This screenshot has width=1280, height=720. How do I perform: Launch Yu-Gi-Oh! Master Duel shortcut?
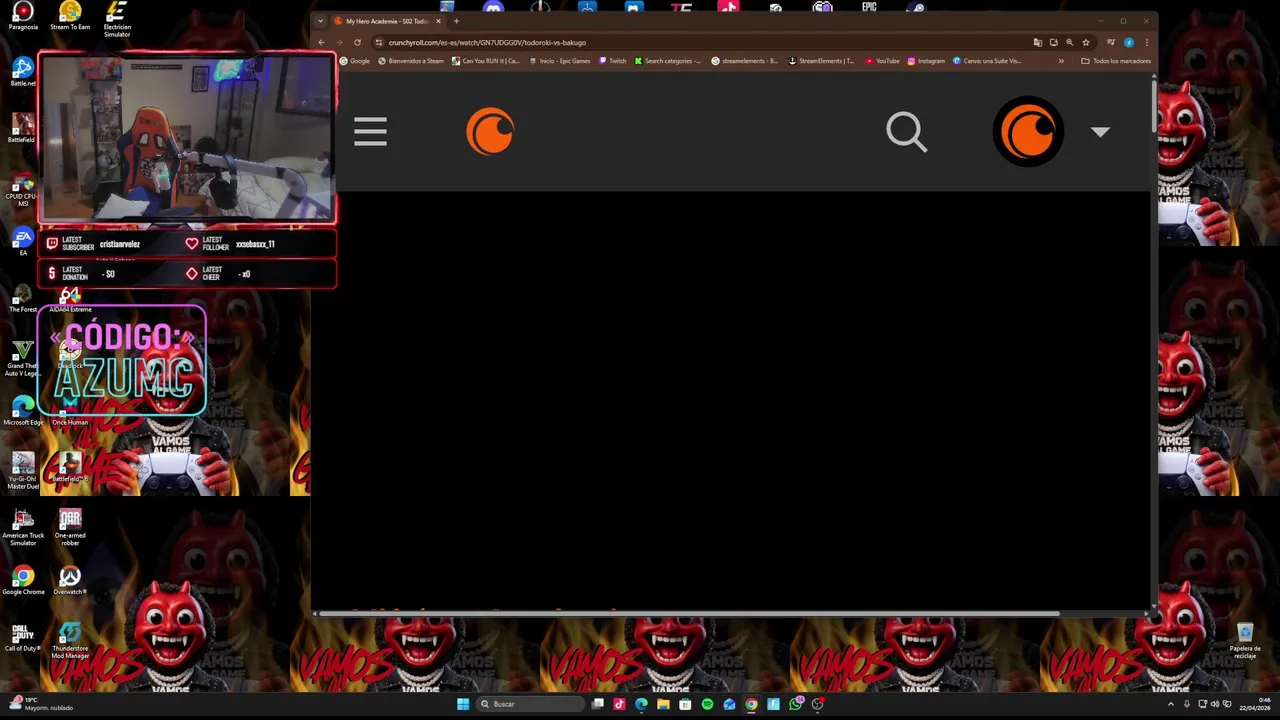pyautogui.click(x=23, y=470)
